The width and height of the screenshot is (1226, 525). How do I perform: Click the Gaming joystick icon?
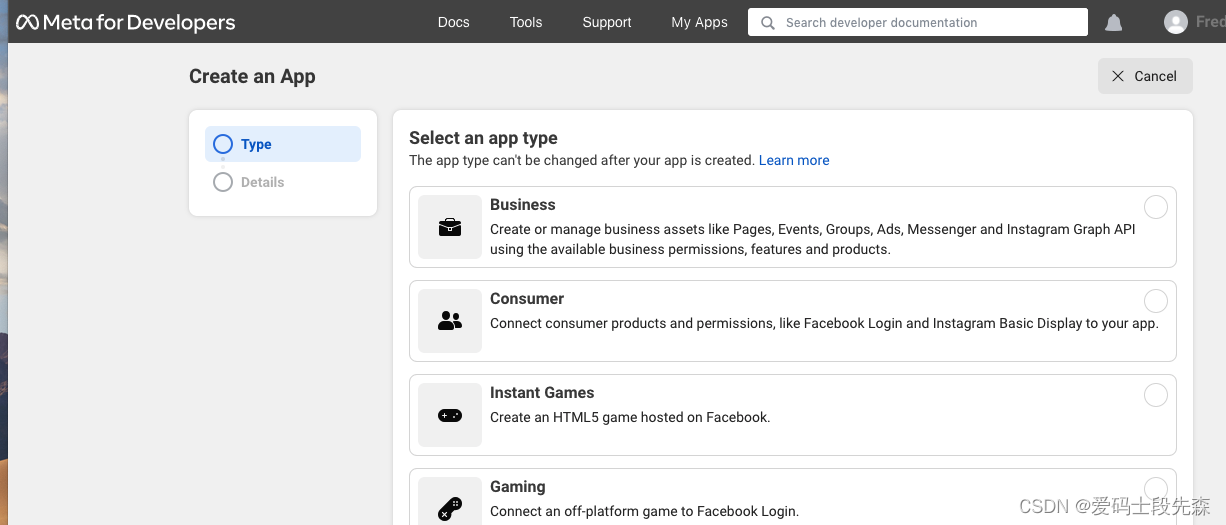pos(450,508)
